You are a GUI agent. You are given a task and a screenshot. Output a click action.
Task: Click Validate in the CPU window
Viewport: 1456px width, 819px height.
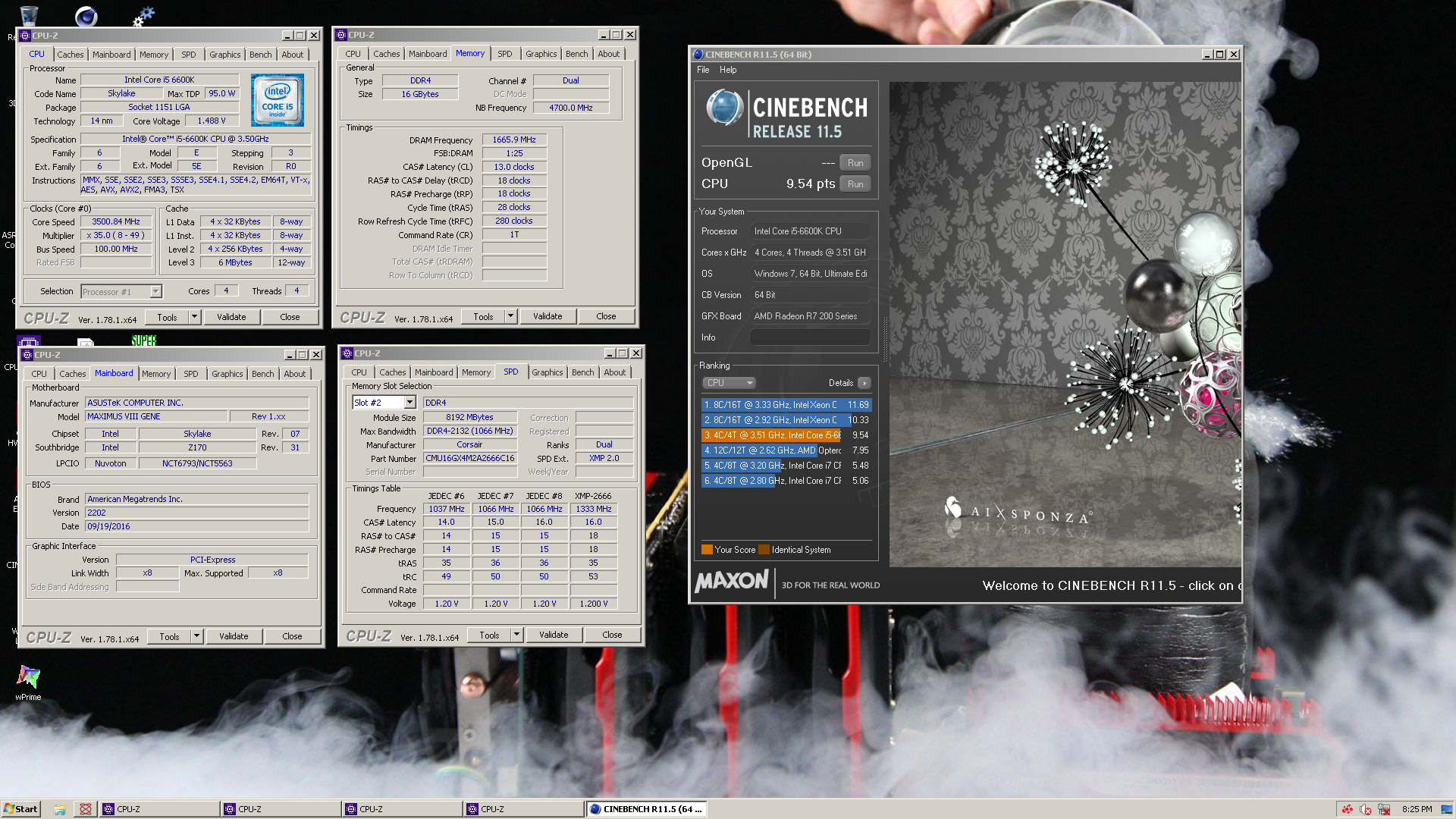(231, 318)
